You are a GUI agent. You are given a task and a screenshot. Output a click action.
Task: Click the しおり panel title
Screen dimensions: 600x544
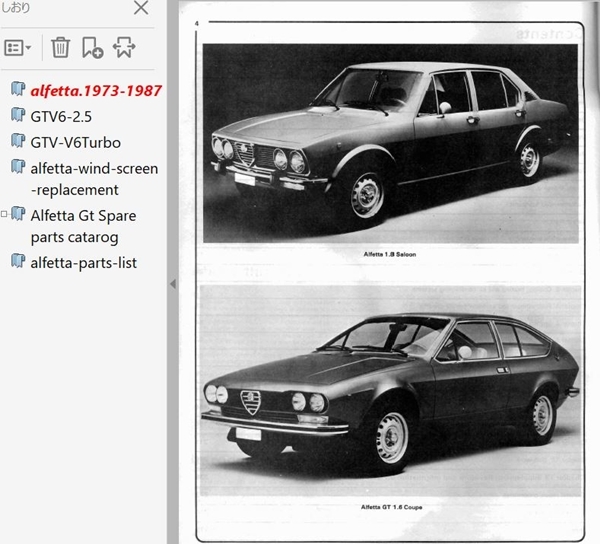16,7
